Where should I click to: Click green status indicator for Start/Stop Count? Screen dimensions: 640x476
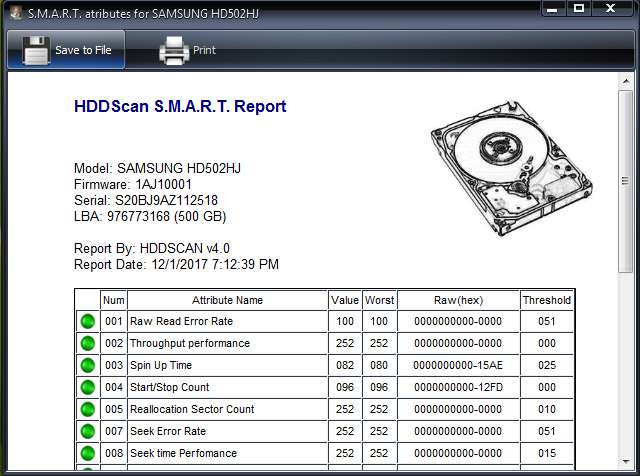(x=87, y=387)
